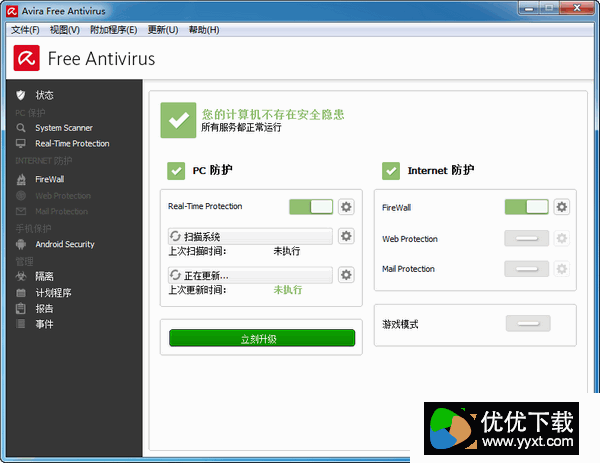Click the 扫描系统 scan button
The image size is (600, 463).
250,236
